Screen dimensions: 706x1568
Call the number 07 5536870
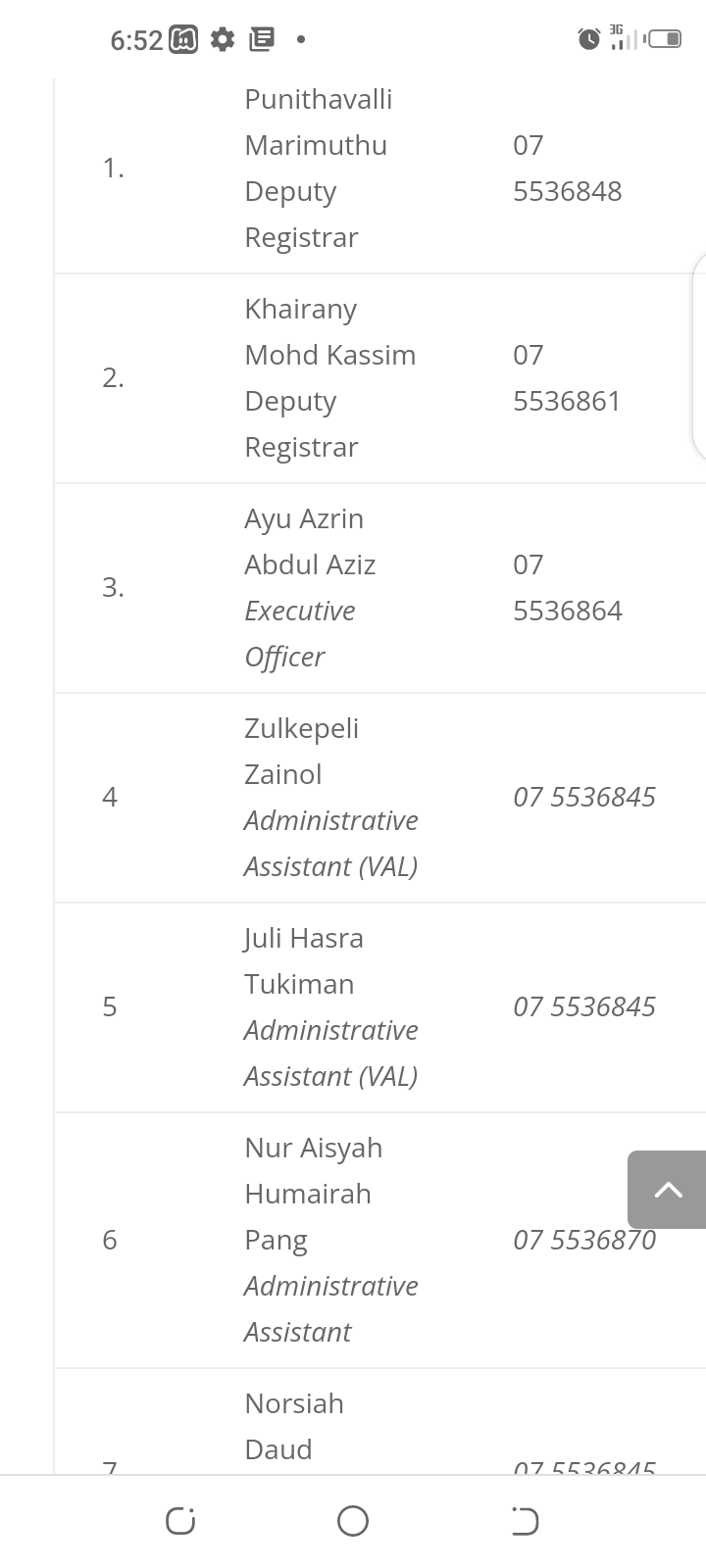(569, 1240)
